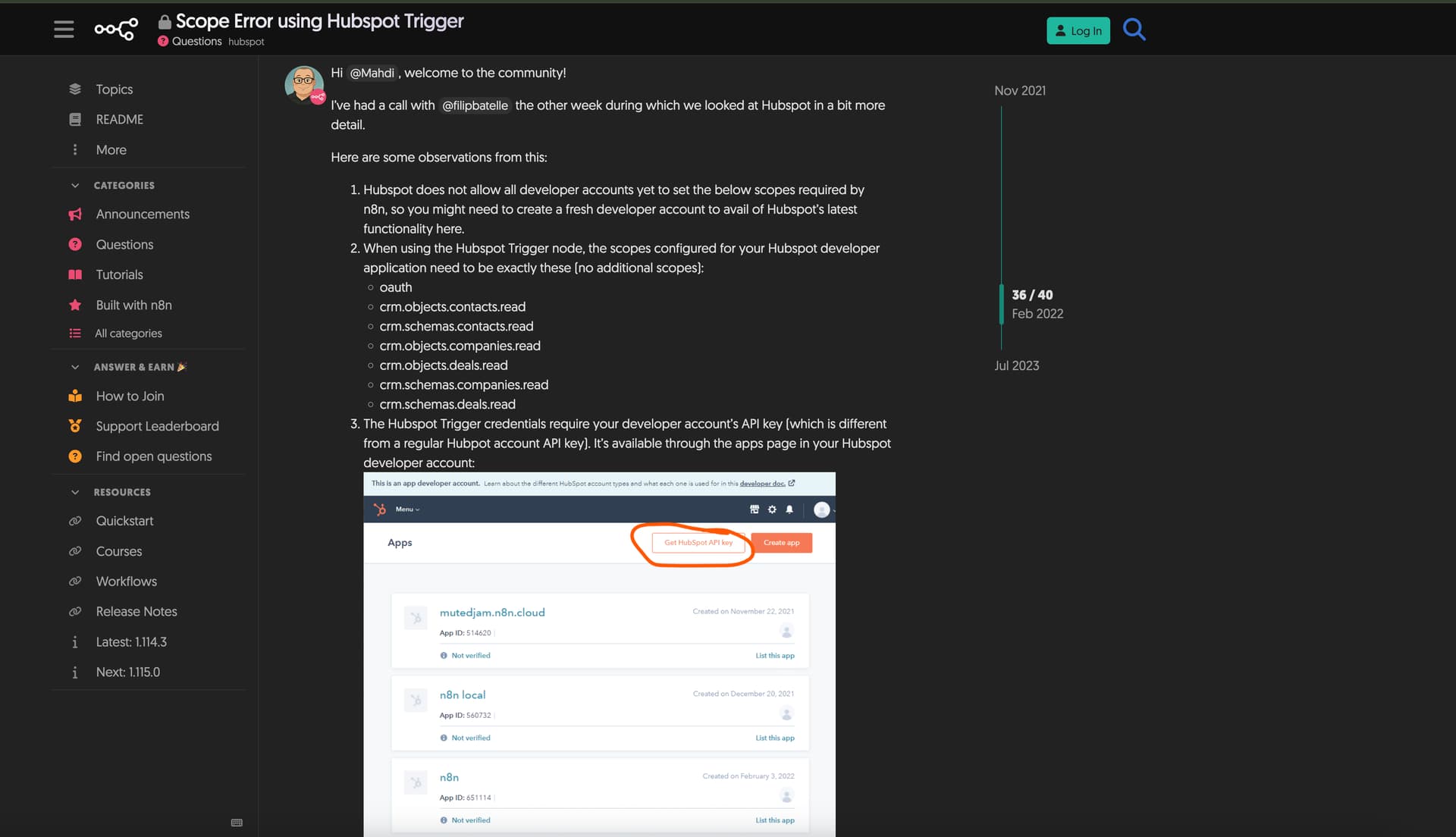This screenshot has height=837, width=1456.
Task: Collapse the Resources section chevron
Action: click(x=75, y=492)
